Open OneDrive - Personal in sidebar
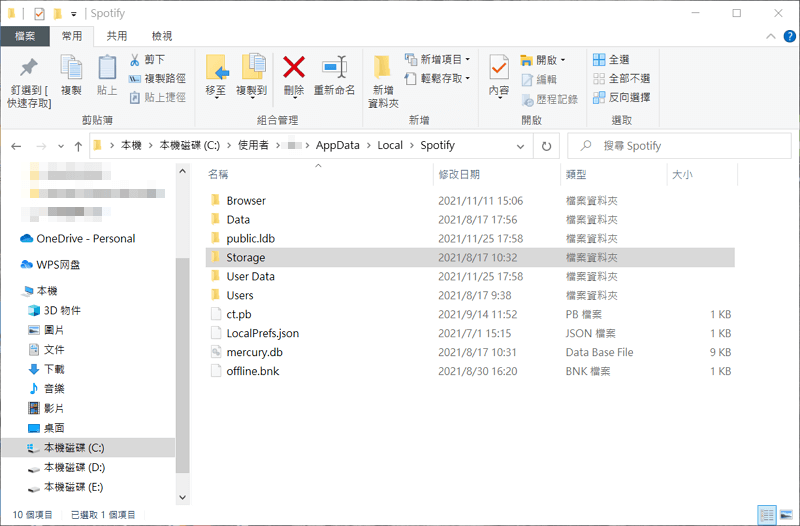 point(78,238)
